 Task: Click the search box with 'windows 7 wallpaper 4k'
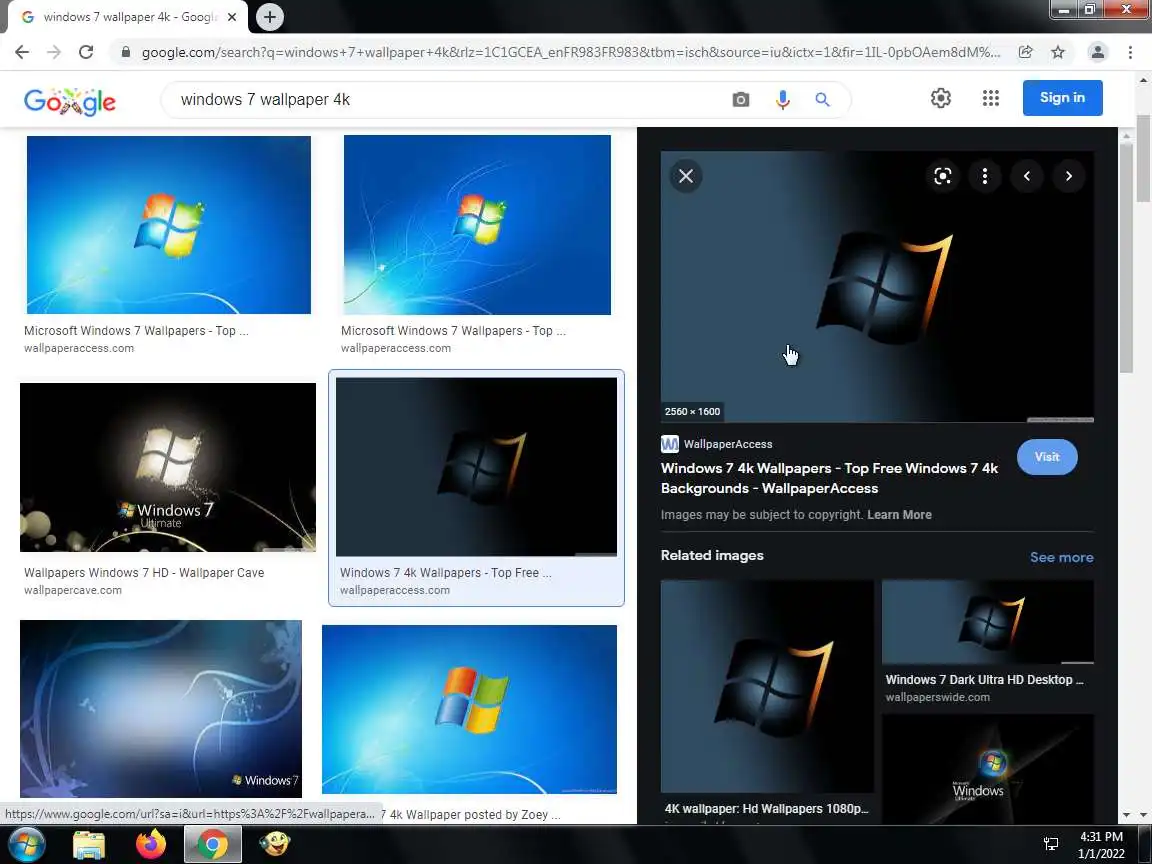tap(448, 99)
